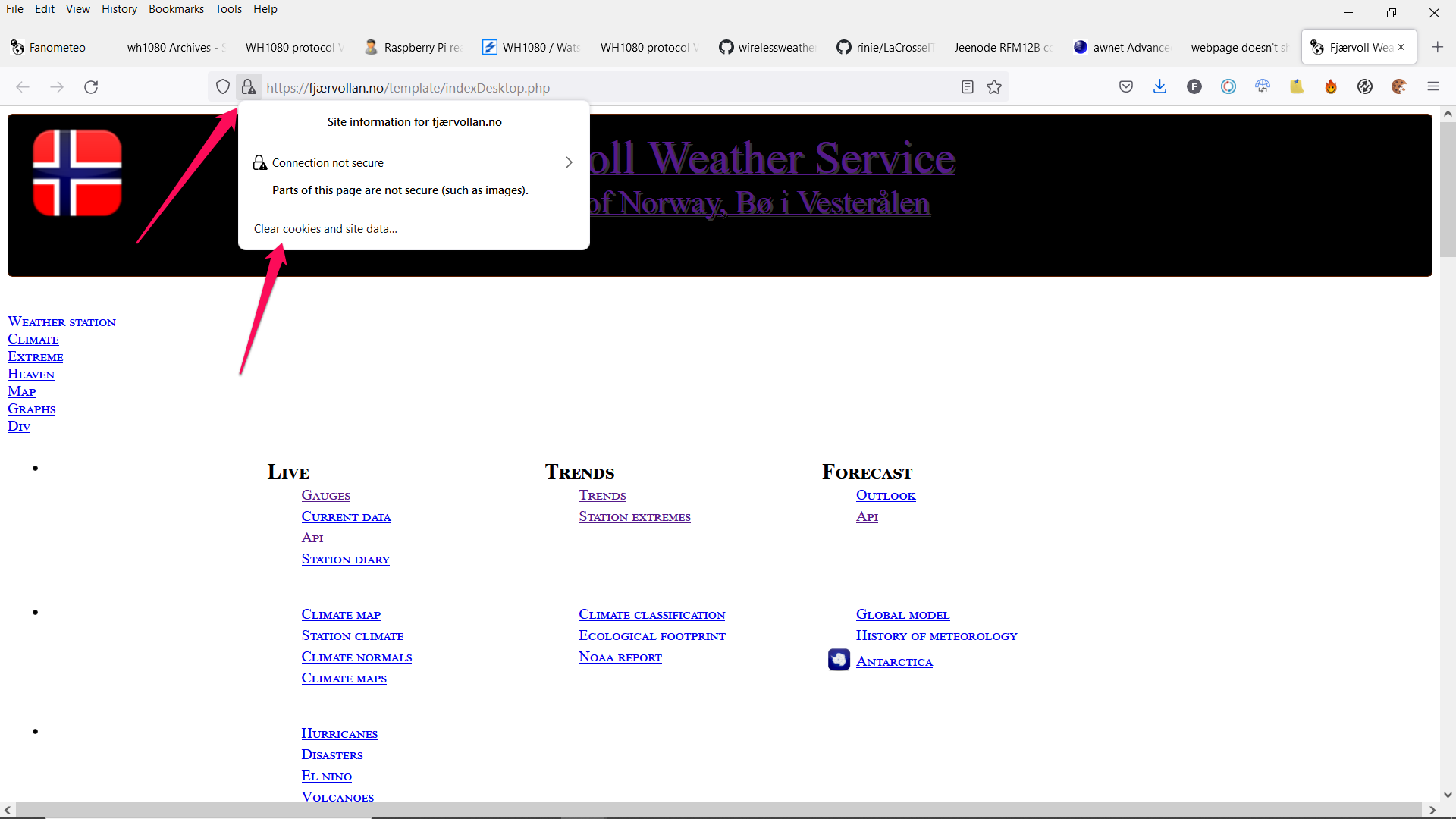Switch to wirelessweather GitHub tab
The image size is (1456, 819).
click(x=767, y=47)
